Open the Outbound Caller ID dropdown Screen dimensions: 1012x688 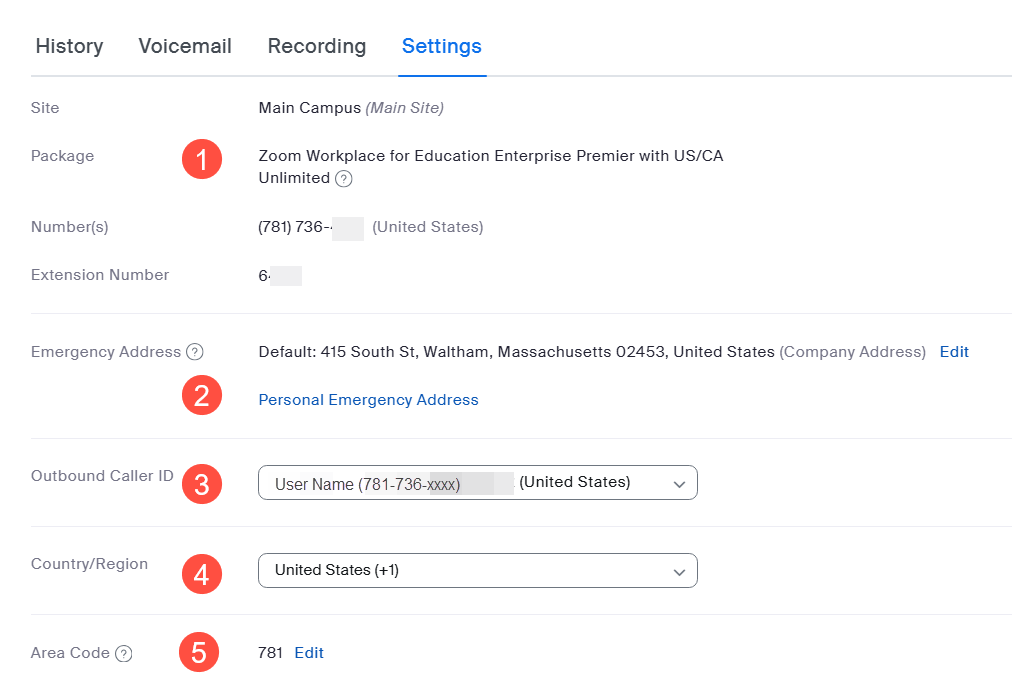tap(477, 482)
